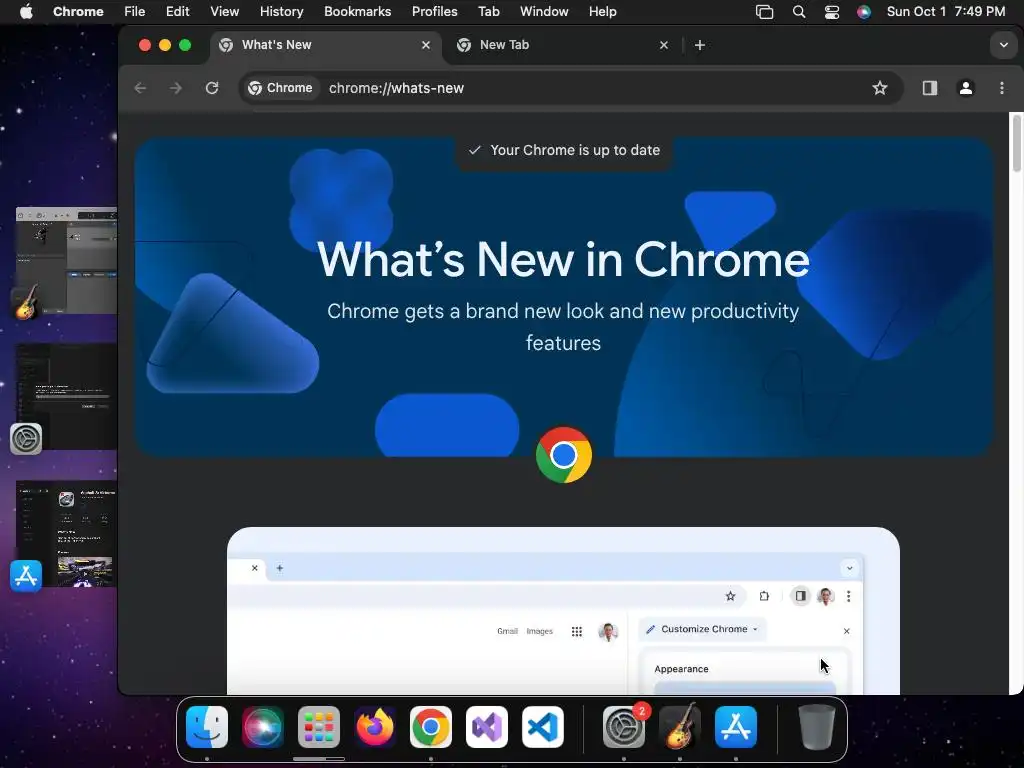This screenshot has width=1024, height=768.
Task: Click the apps grid icon in preview
Action: click(577, 632)
